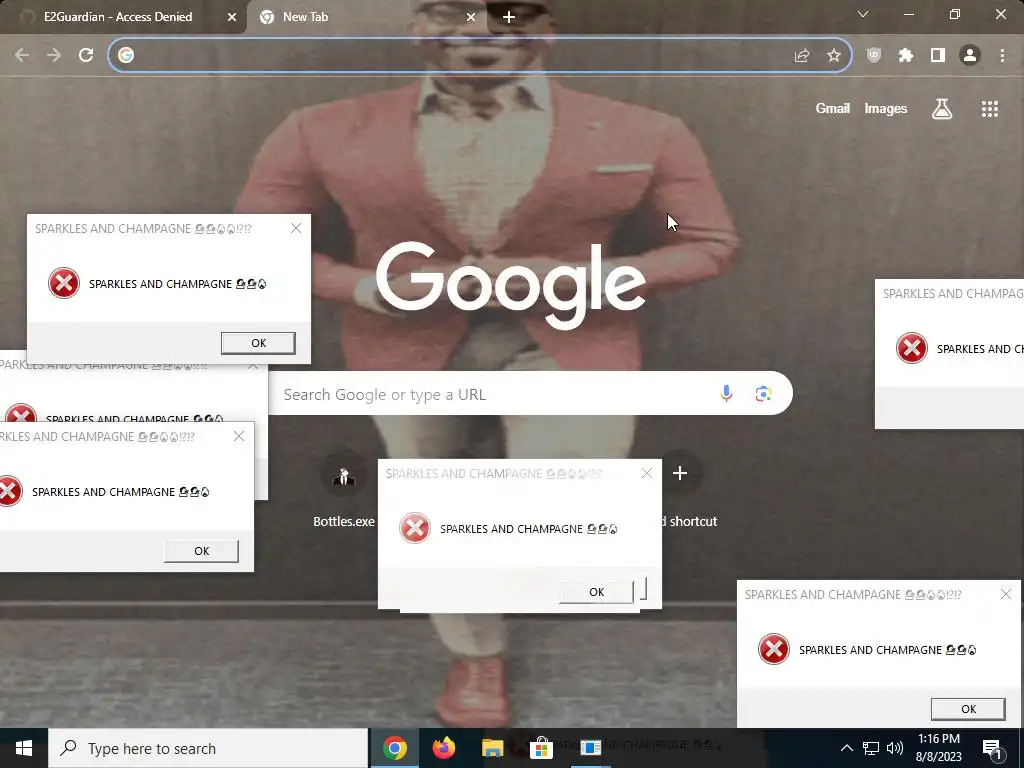Close the upper-left SPARKLES AND CHAMPAGNE dialog
Image resolution: width=1024 pixels, height=768 pixels.
click(x=296, y=228)
